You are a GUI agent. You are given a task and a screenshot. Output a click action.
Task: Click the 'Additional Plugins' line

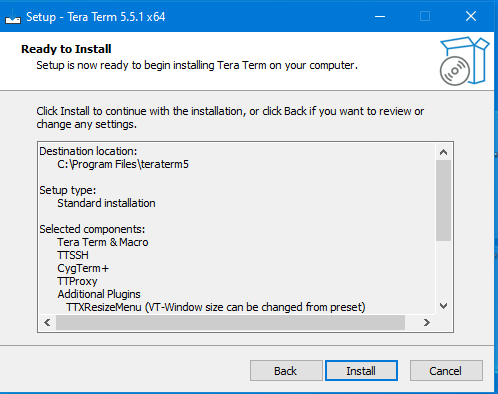click(99, 294)
